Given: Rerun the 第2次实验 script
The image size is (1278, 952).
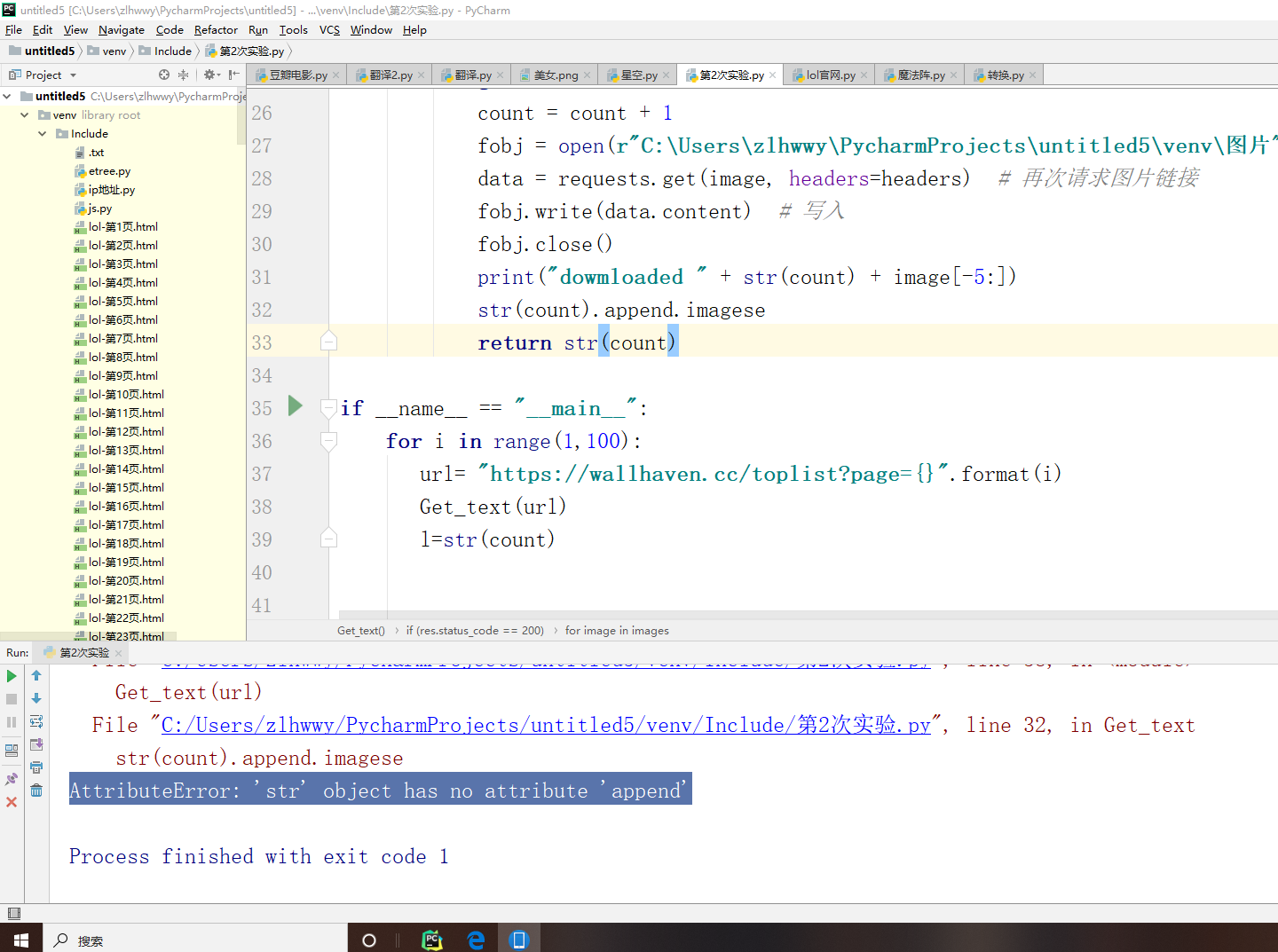Looking at the screenshot, I should pyautogui.click(x=12, y=675).
